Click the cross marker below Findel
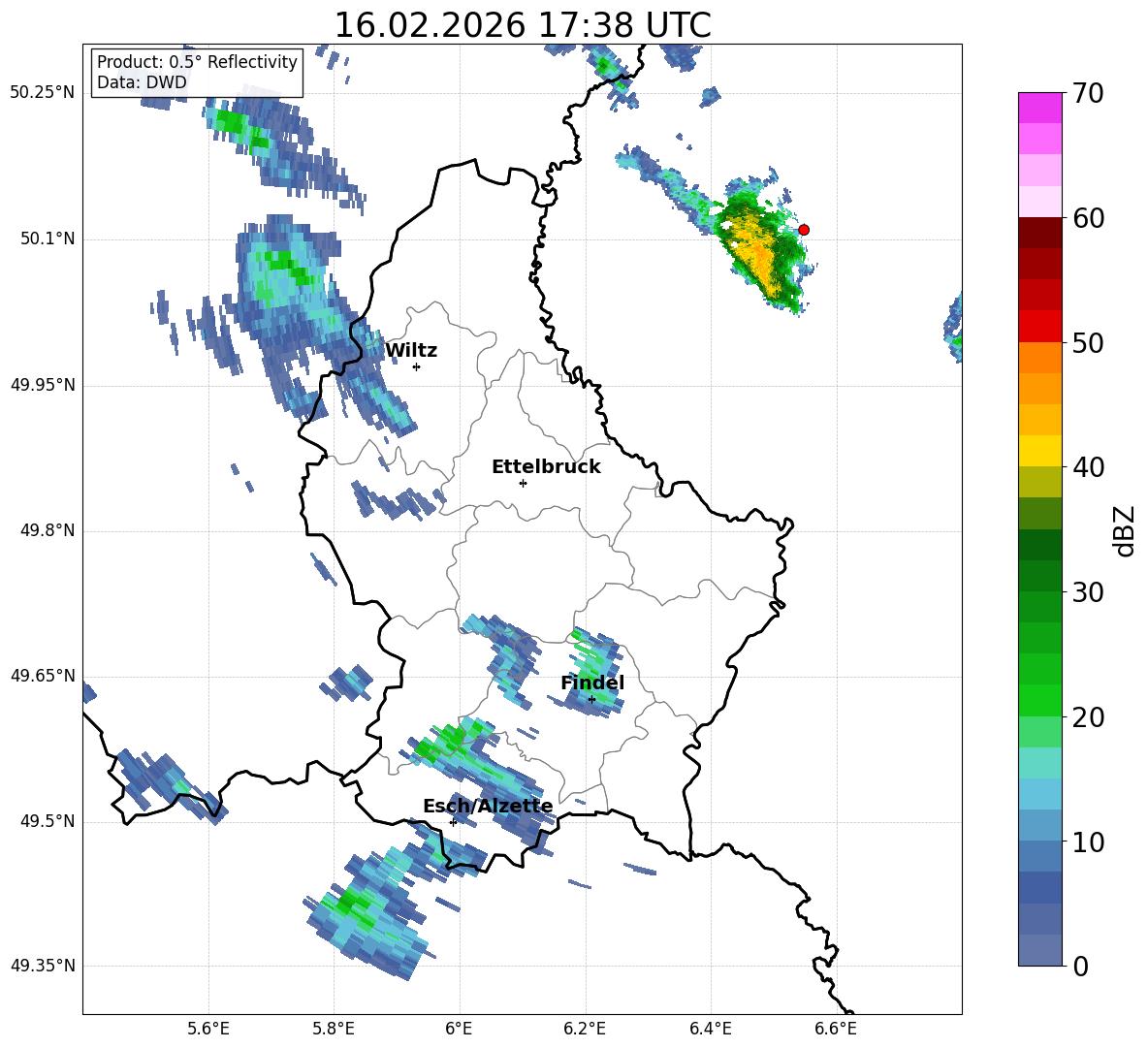Screen dimensions: 1148x1048 click(x=591, y=700)
